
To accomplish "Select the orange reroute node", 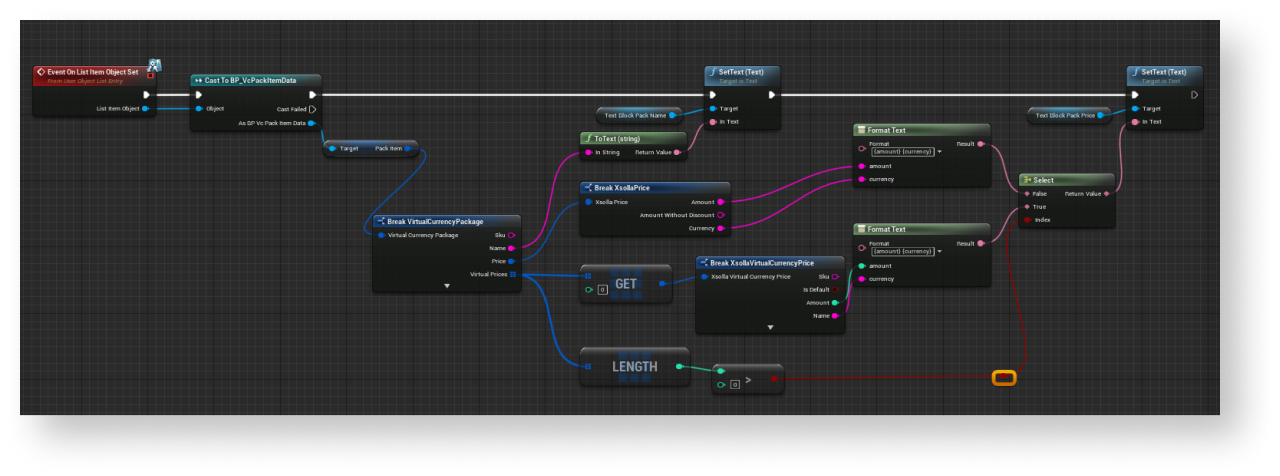I will pos(1003,377).
